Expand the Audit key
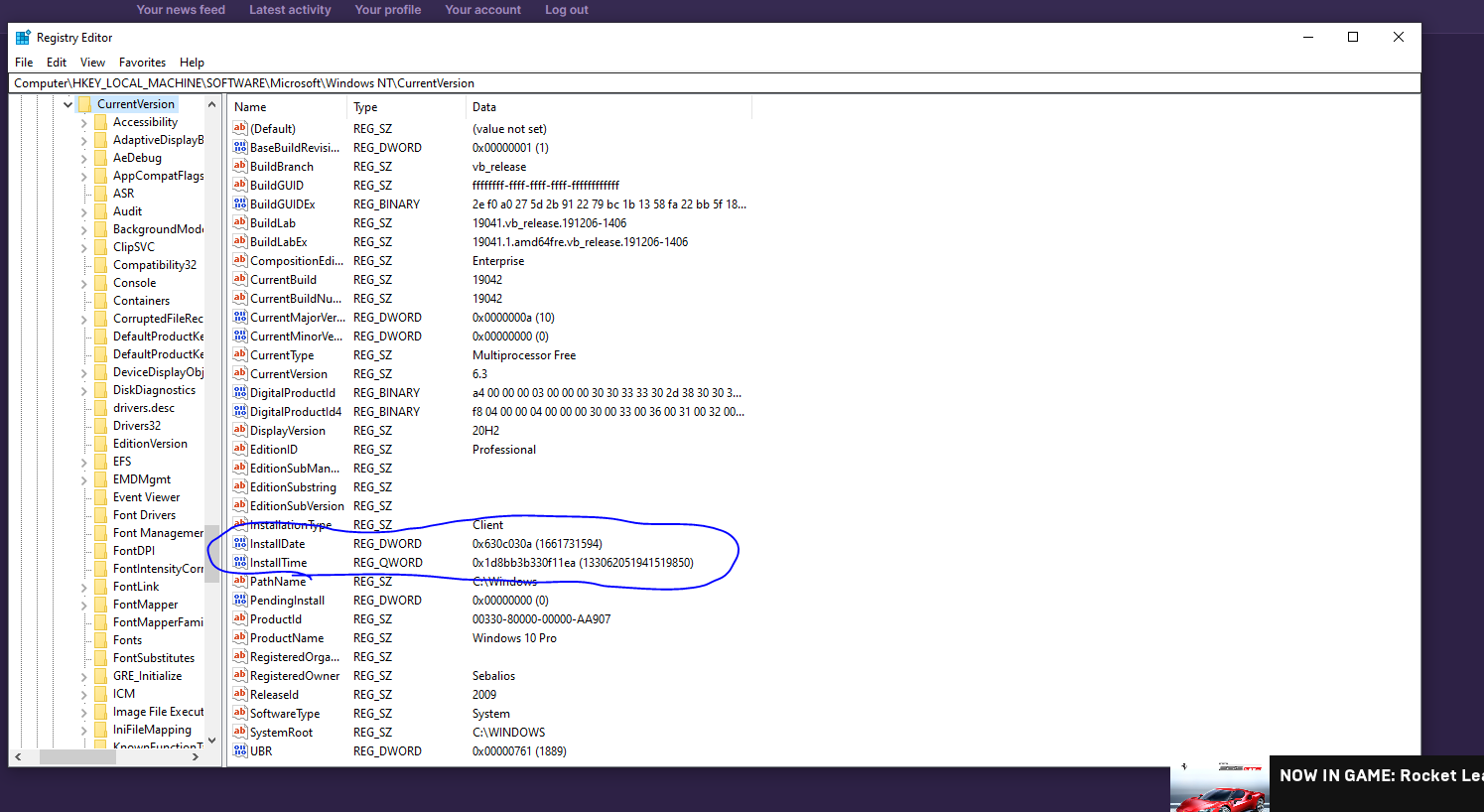Screen dimensions: 1484x812 coord(83,211)
